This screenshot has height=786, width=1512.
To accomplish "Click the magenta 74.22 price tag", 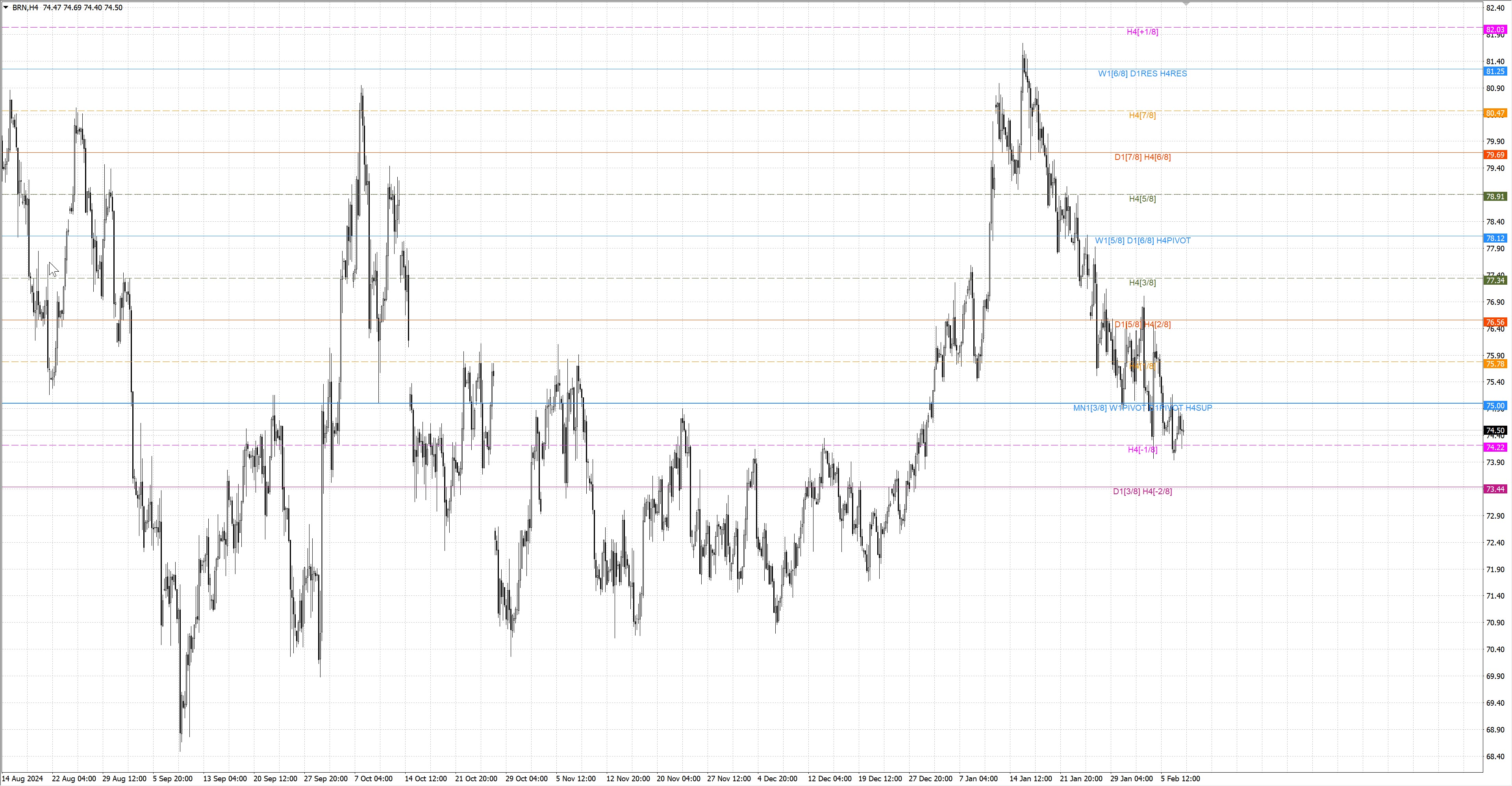I will tap(1495, 447).
